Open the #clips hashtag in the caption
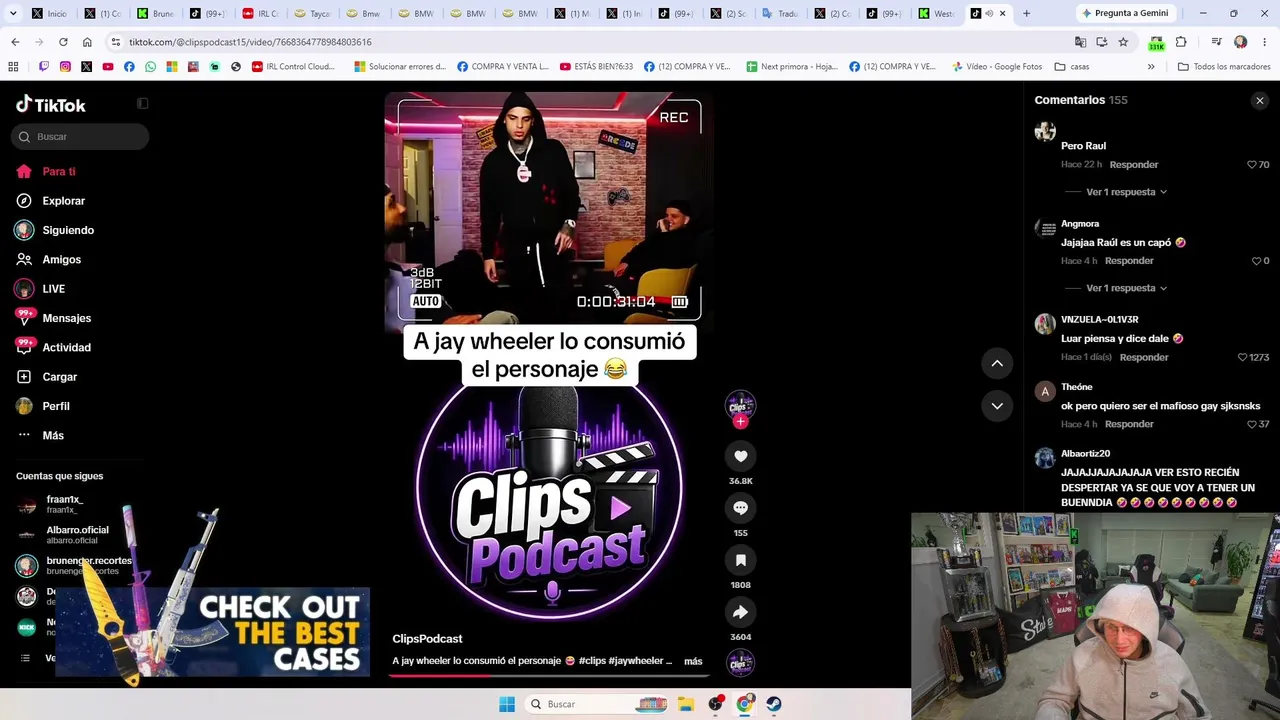The image size is (1280, 720). [x=592, y=661]
